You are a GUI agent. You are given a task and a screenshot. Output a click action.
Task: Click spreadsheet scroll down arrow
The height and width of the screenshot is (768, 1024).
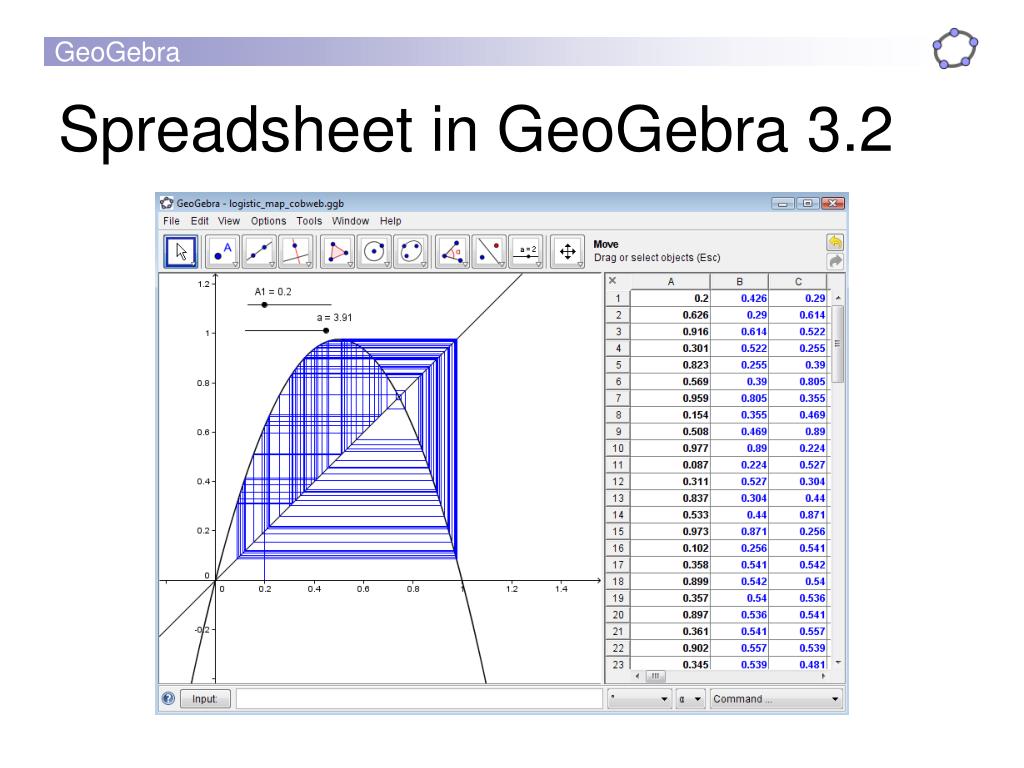pyautogui.click(x=838, y=663)
